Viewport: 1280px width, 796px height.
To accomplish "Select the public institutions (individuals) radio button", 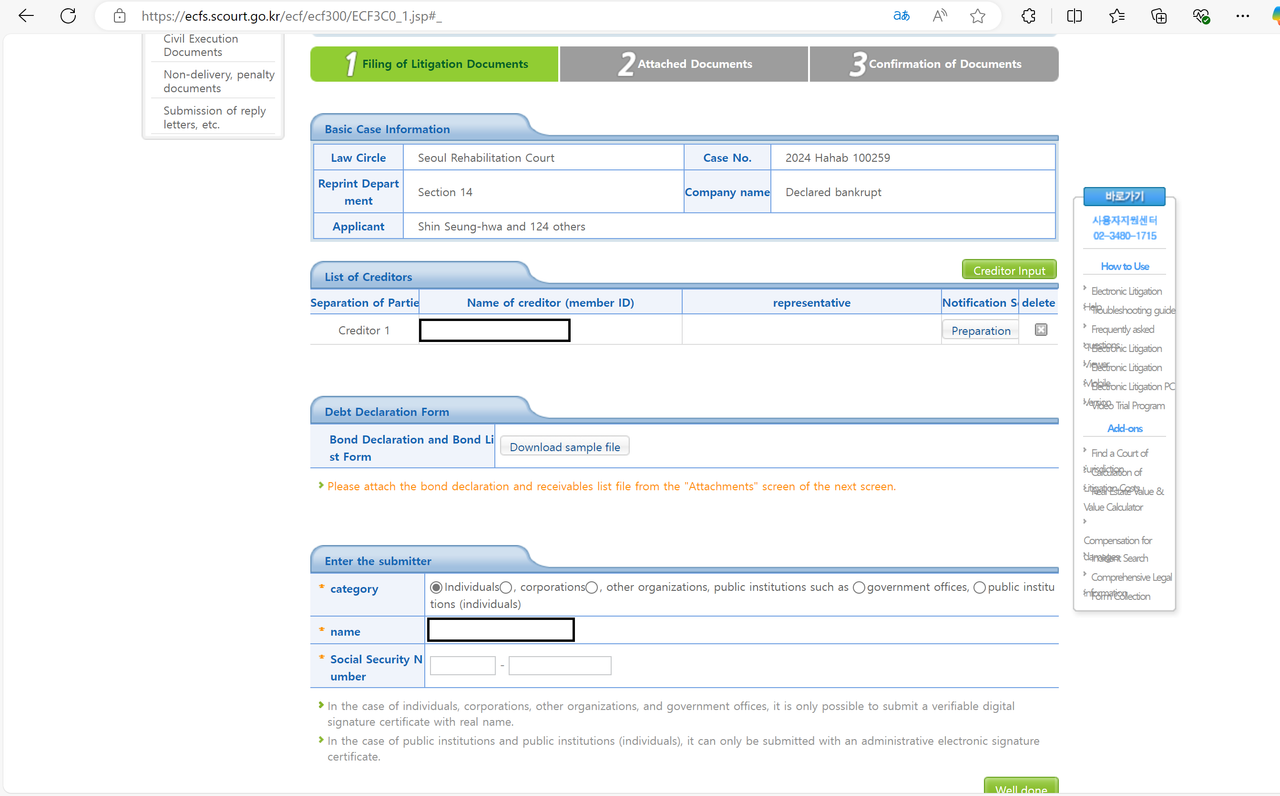I will [979, 587].
